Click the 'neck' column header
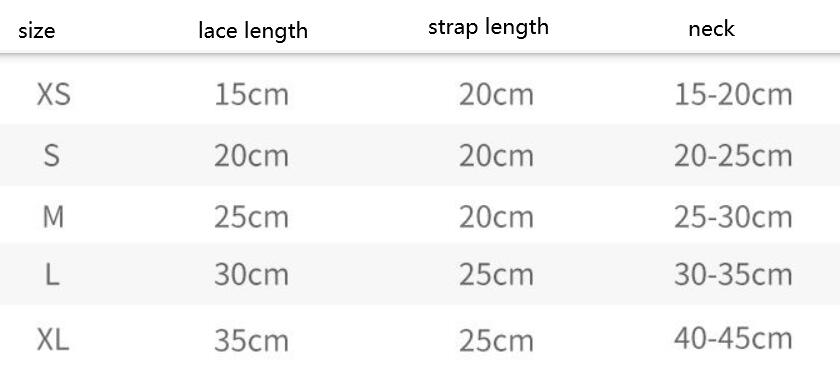Image resolution: width=840 pixels, height=378 pixels. [x=711, y=29]
